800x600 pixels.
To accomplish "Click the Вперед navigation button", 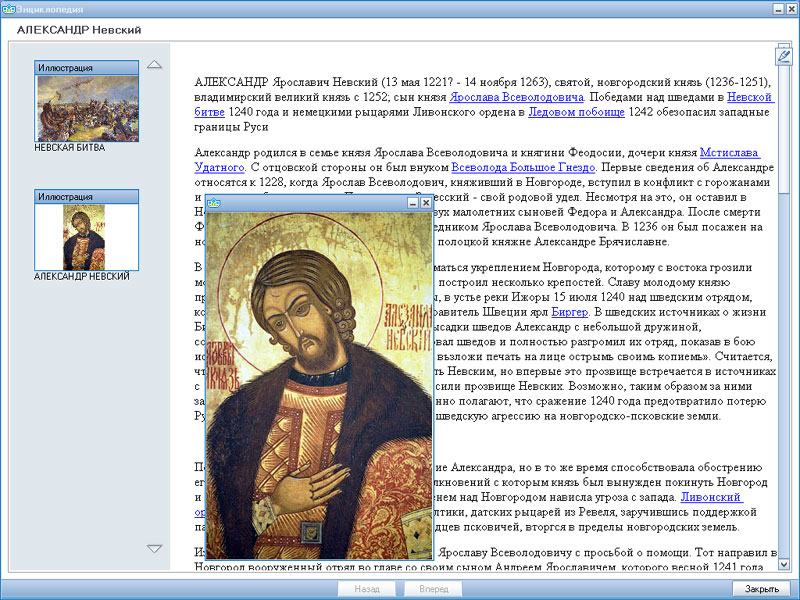I will click(x=433, y=589).
